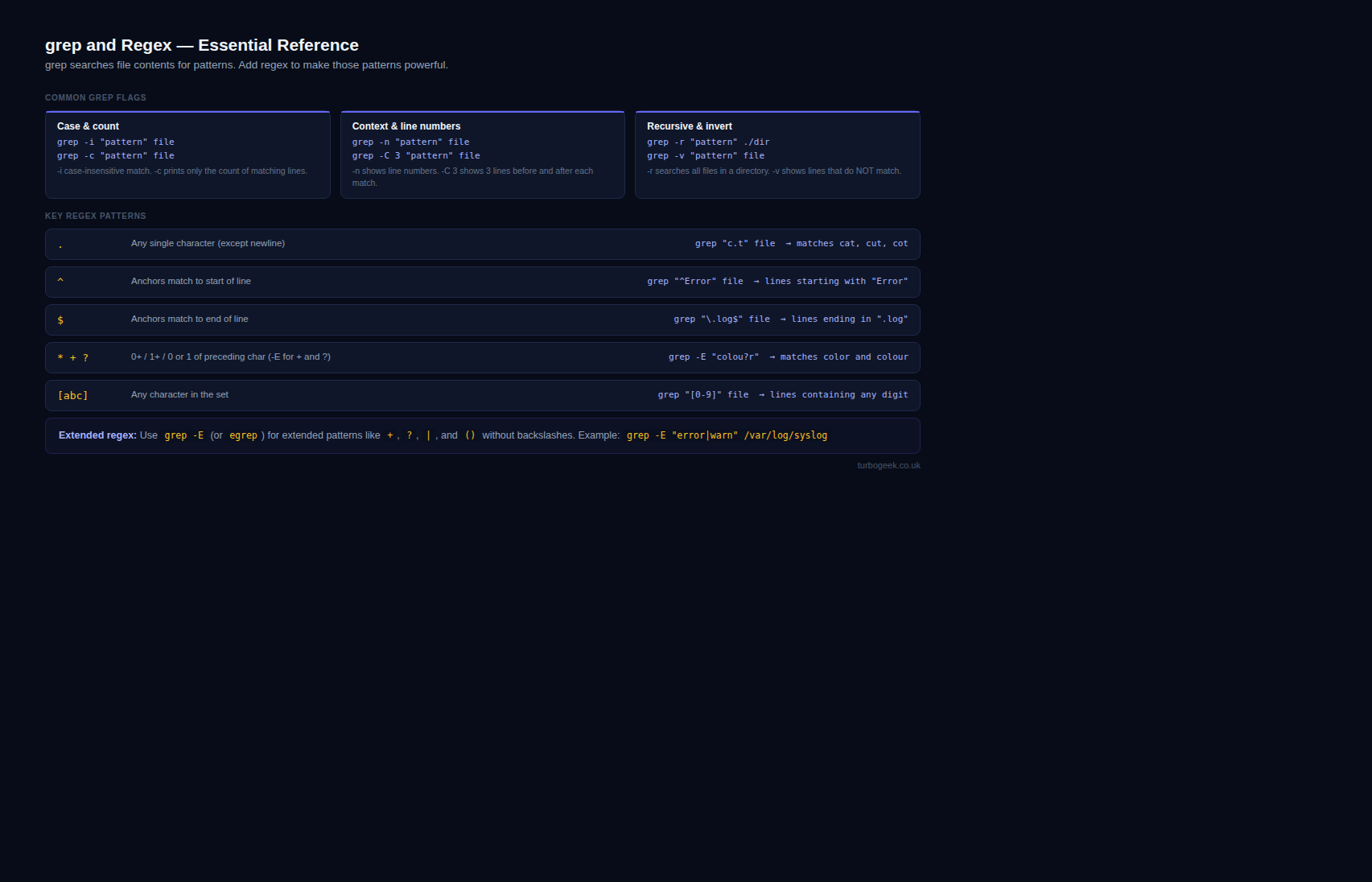Click the grep -v "pattern" file command
The image size is (1372, 882).
point(706,156)
